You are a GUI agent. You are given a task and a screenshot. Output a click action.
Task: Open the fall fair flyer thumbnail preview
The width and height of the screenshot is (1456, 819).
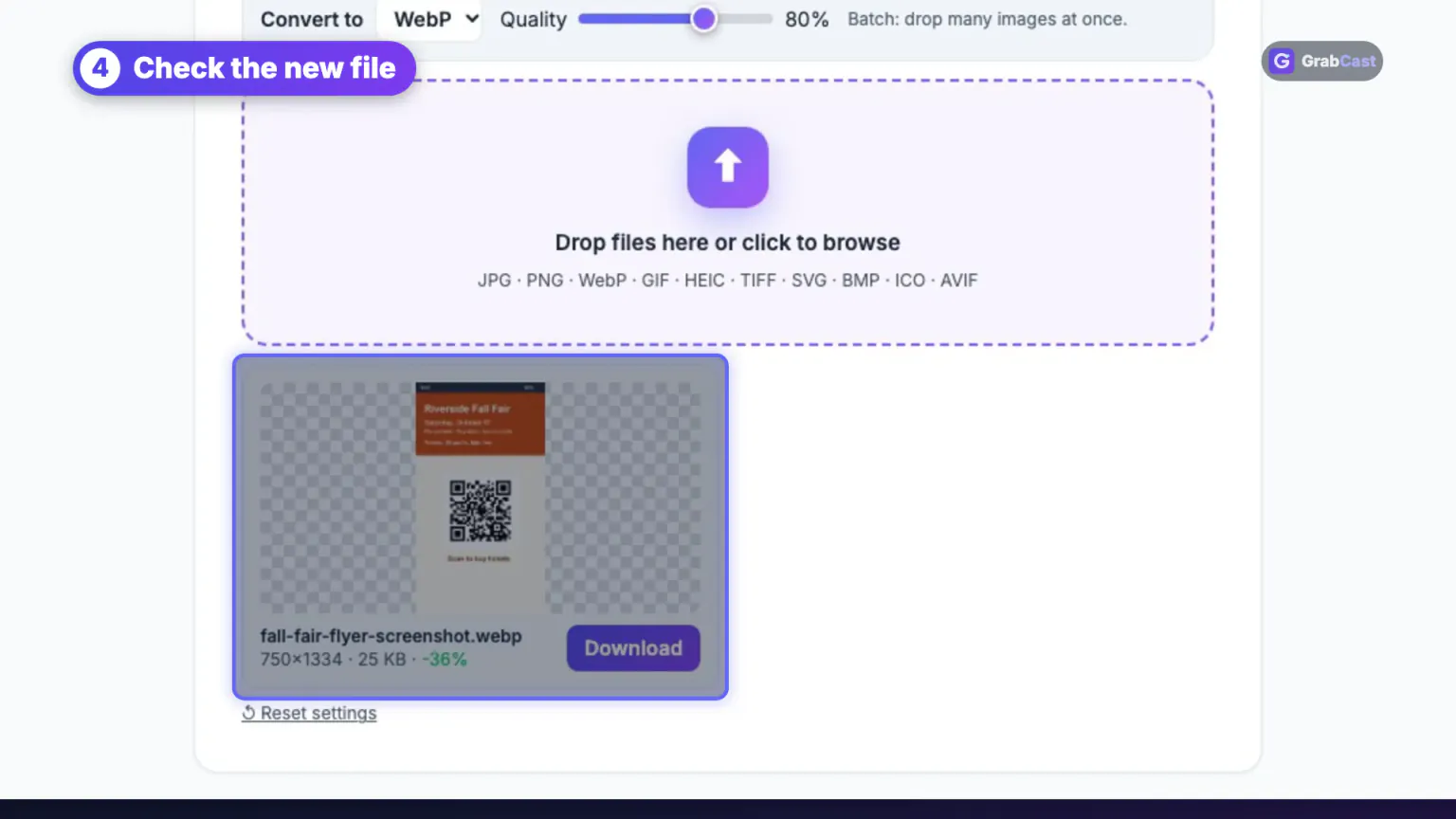(480, 498)
